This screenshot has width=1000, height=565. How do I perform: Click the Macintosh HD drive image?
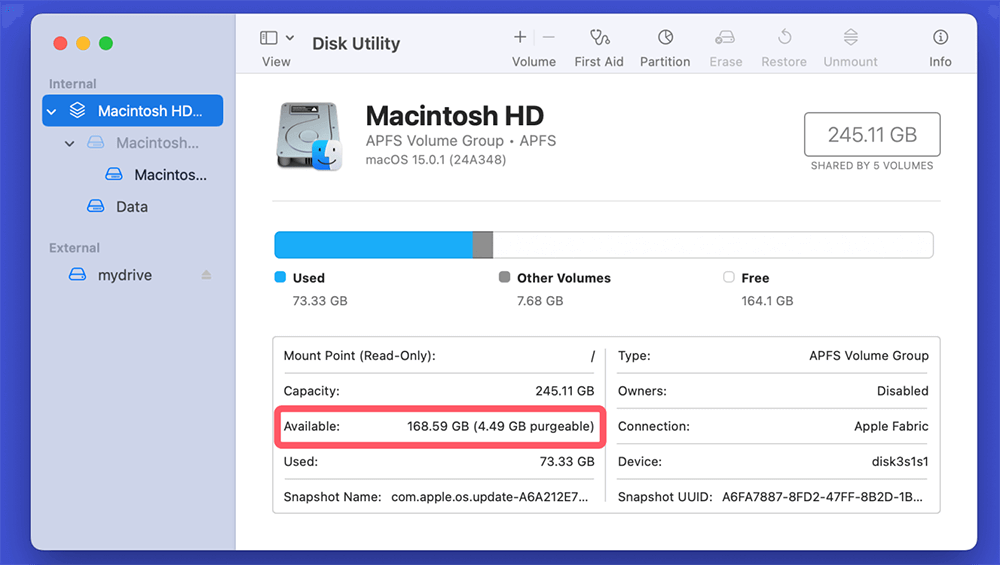pos(309,136)
